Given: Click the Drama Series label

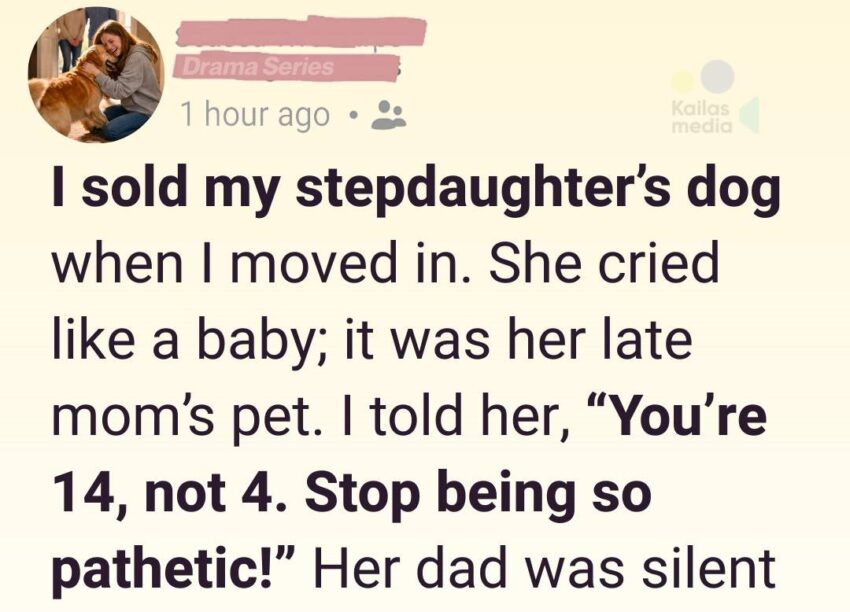Looking at the screenshot, I should (254, 68).
